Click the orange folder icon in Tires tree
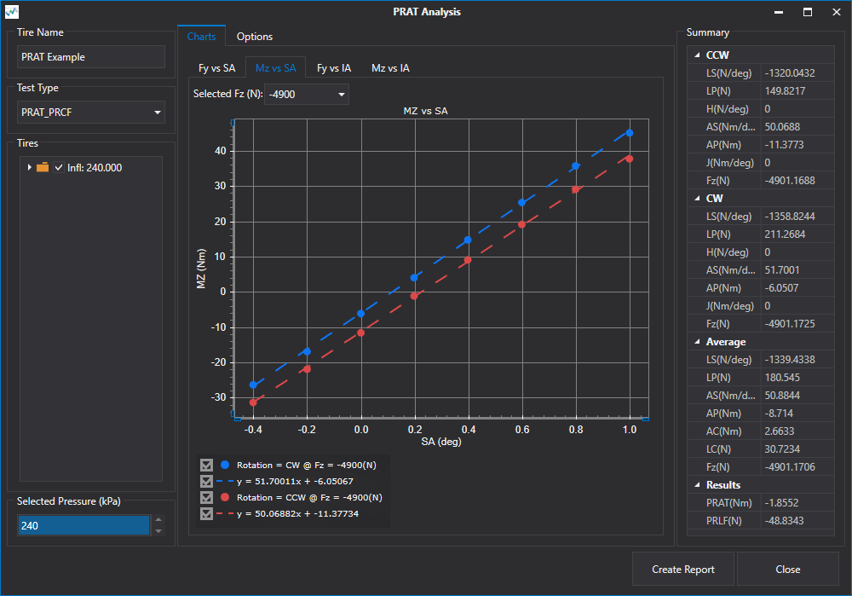 pyautogui.click(x=43, y=167)
